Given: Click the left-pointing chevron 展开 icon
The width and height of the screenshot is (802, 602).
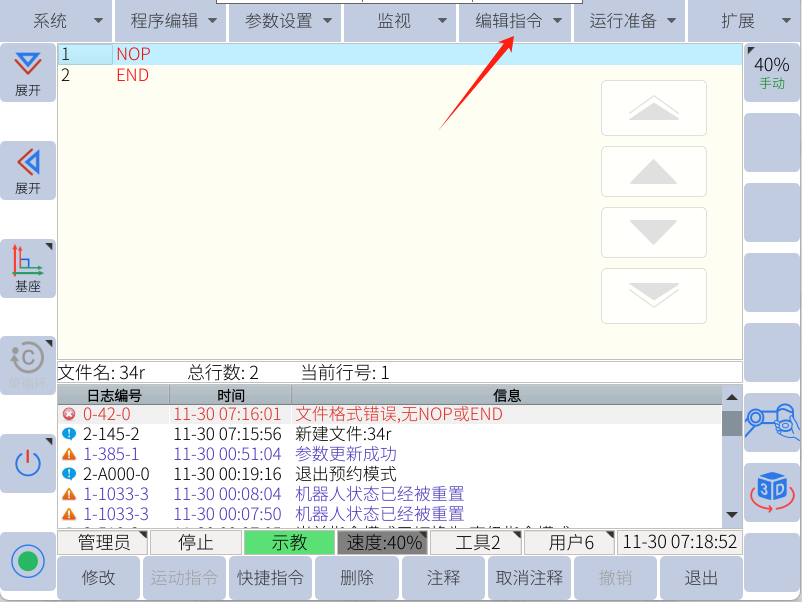Looking at the screenshot, I should (28, 169).
